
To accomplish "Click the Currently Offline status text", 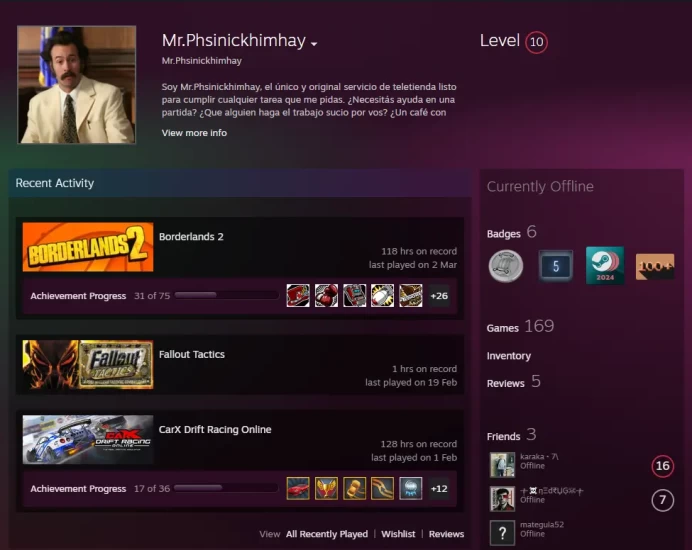I will [x=540, y=186].
